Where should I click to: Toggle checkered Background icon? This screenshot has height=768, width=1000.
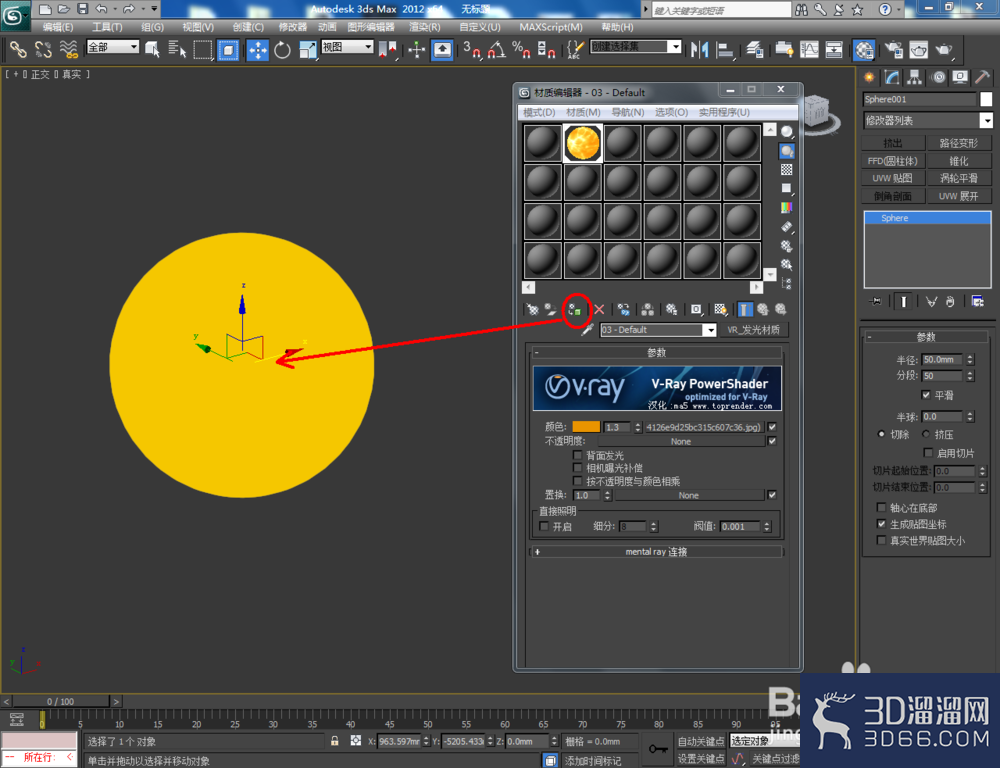[x=787, y=170]
